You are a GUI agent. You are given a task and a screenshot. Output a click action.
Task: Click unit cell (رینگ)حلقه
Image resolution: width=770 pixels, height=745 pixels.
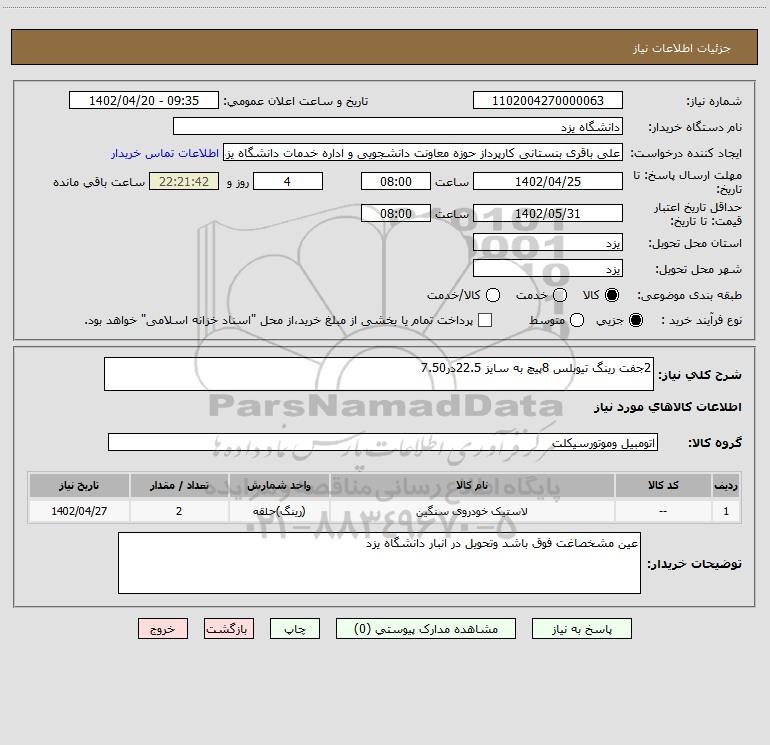[x=278, y=511]
